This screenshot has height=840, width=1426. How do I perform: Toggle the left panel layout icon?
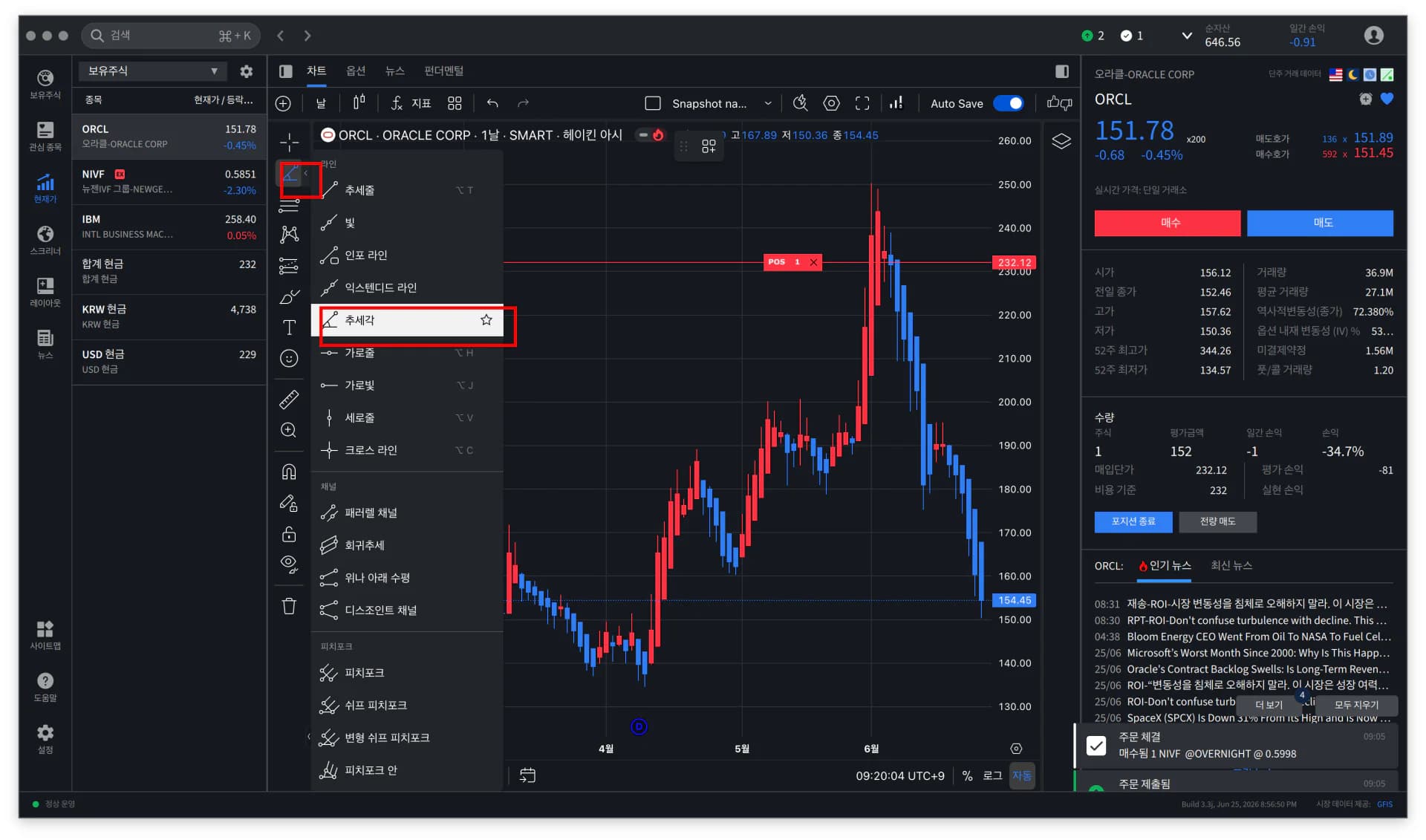tap(285, 71)
